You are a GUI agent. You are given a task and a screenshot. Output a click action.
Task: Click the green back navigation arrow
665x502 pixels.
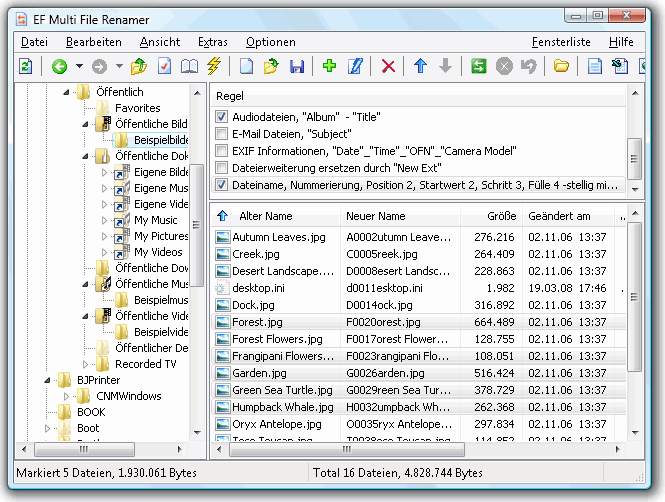pos(59,67)
